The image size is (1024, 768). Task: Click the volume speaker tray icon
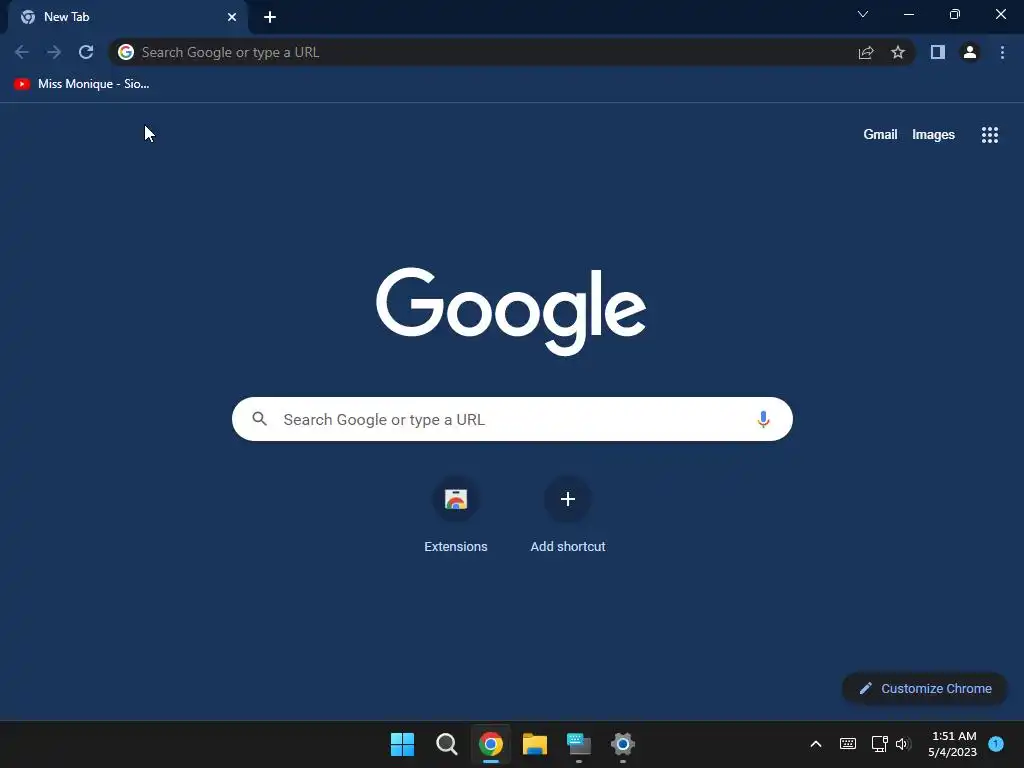point(903,744)
